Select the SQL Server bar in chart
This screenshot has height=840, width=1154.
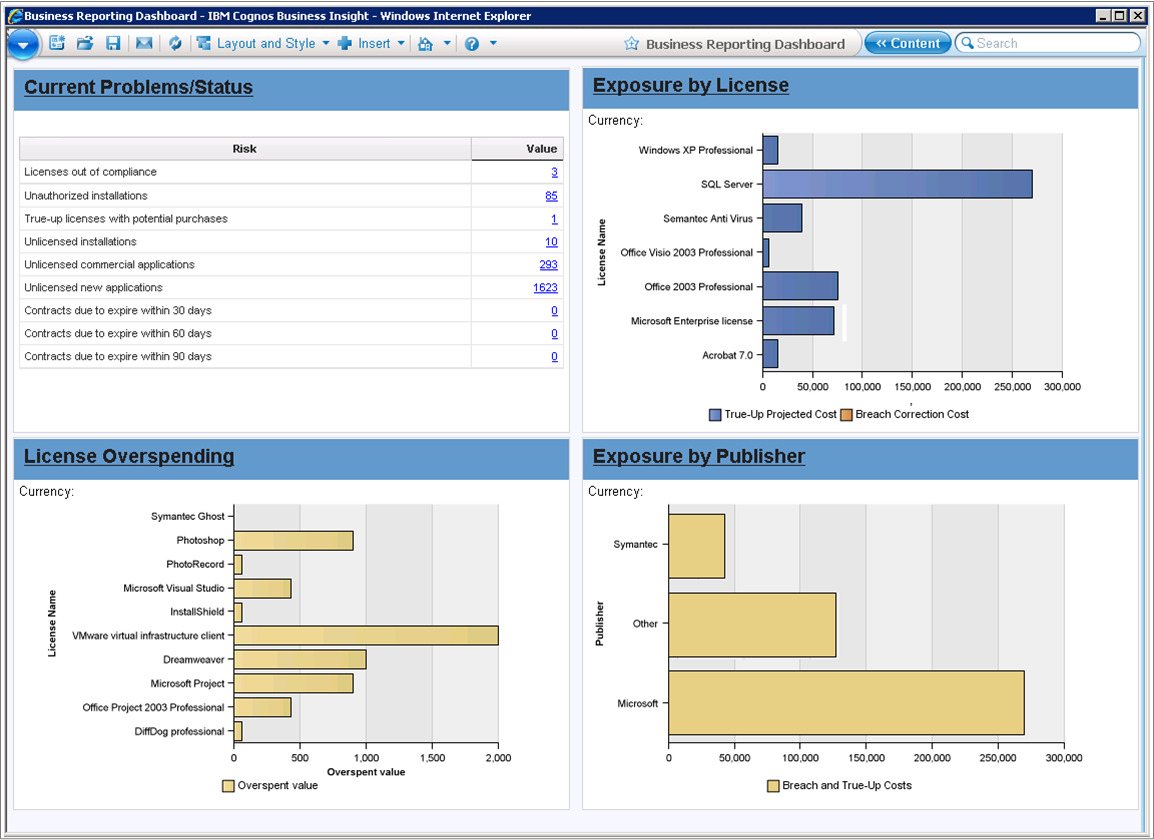click(x=896, y=184)
